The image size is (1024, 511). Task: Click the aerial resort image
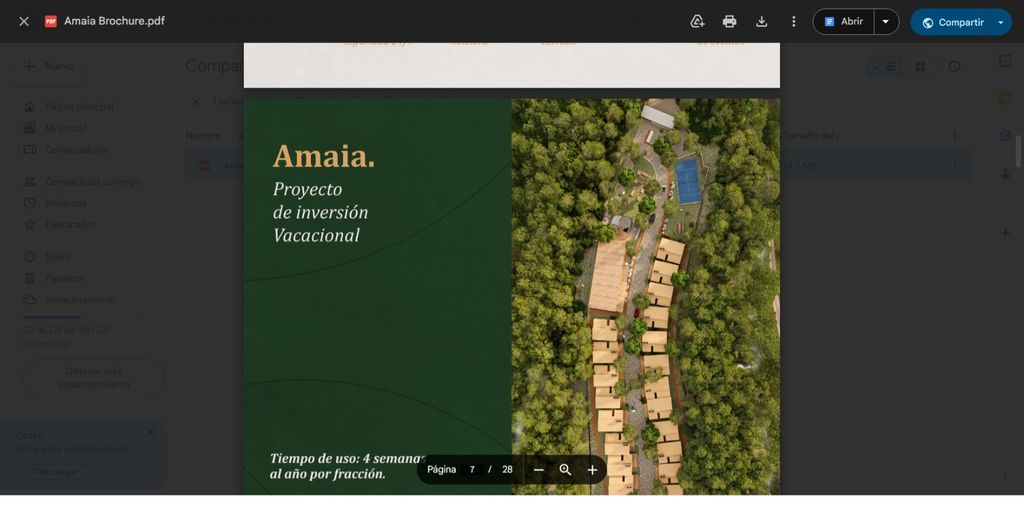(x=645, y=297)
